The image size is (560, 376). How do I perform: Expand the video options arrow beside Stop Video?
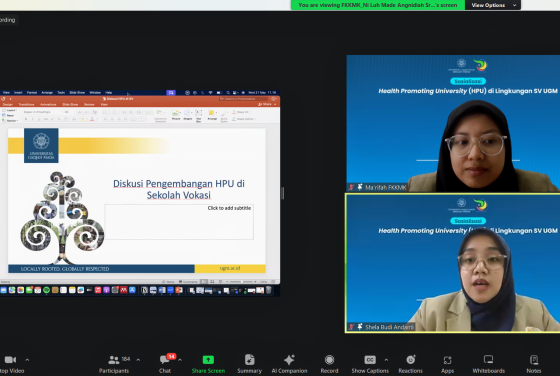coord(27,360)
